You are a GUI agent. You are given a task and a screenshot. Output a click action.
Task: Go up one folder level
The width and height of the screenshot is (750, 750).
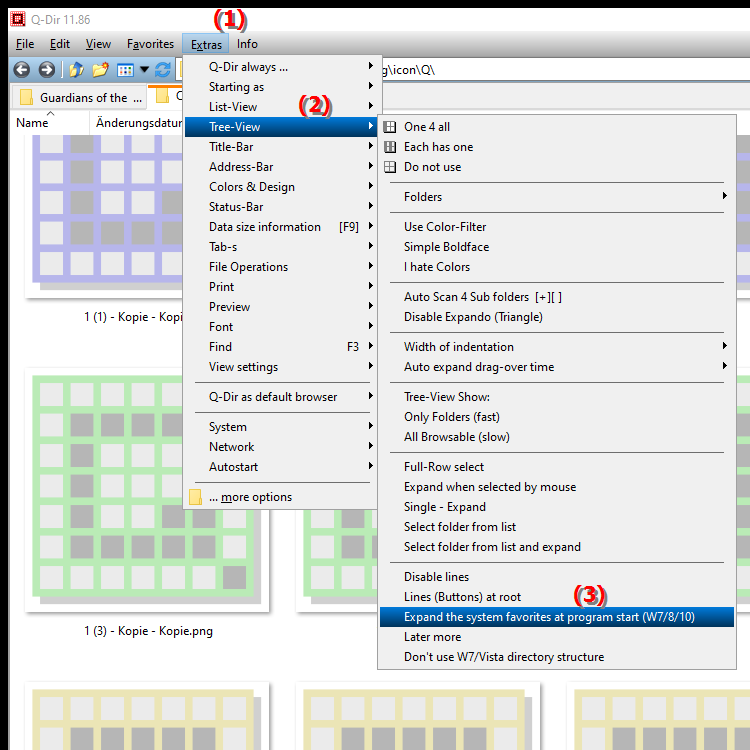76,70
